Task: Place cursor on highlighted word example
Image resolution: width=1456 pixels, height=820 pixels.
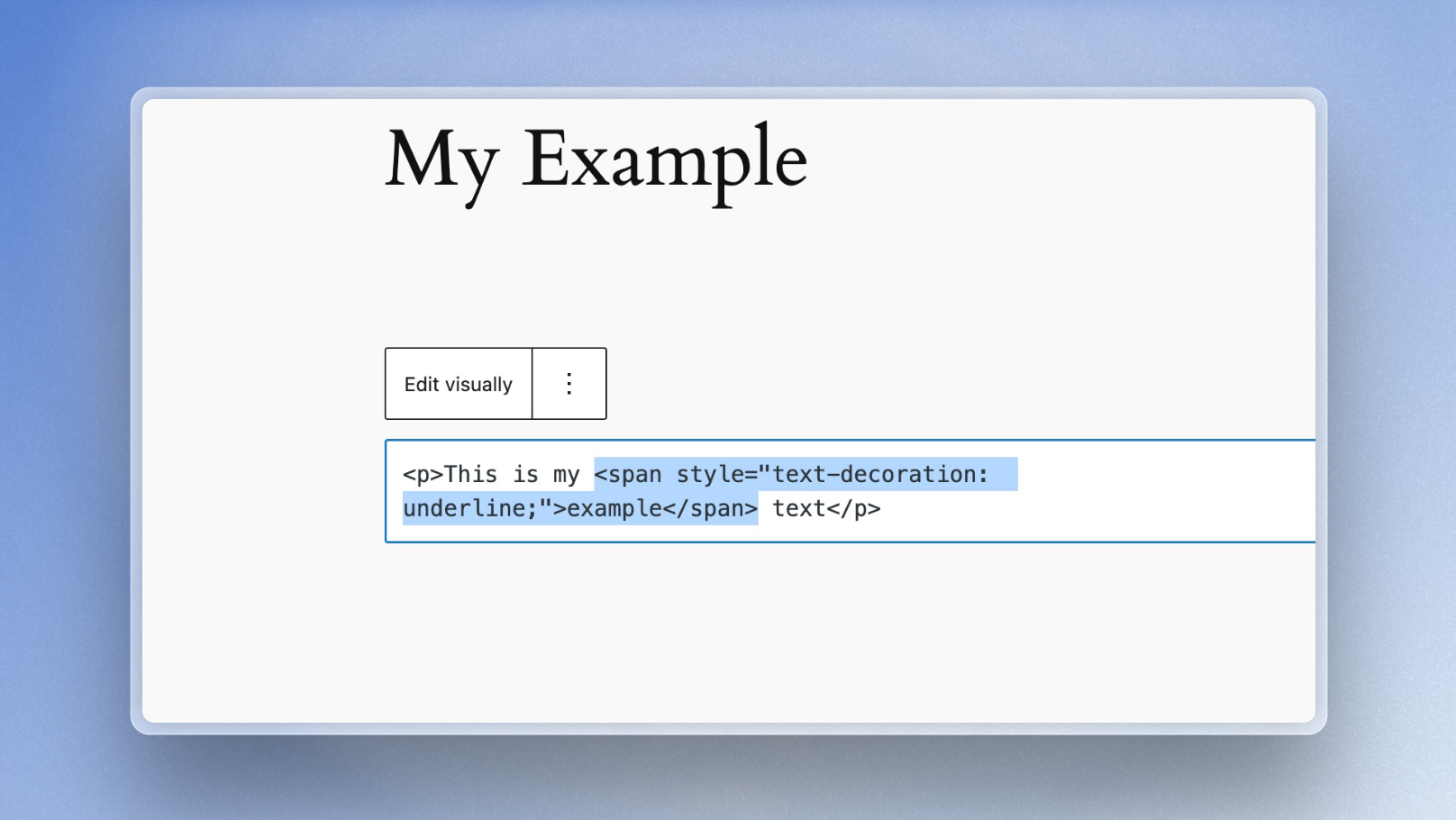Action: pyautogui.click(x=614, y=509)
